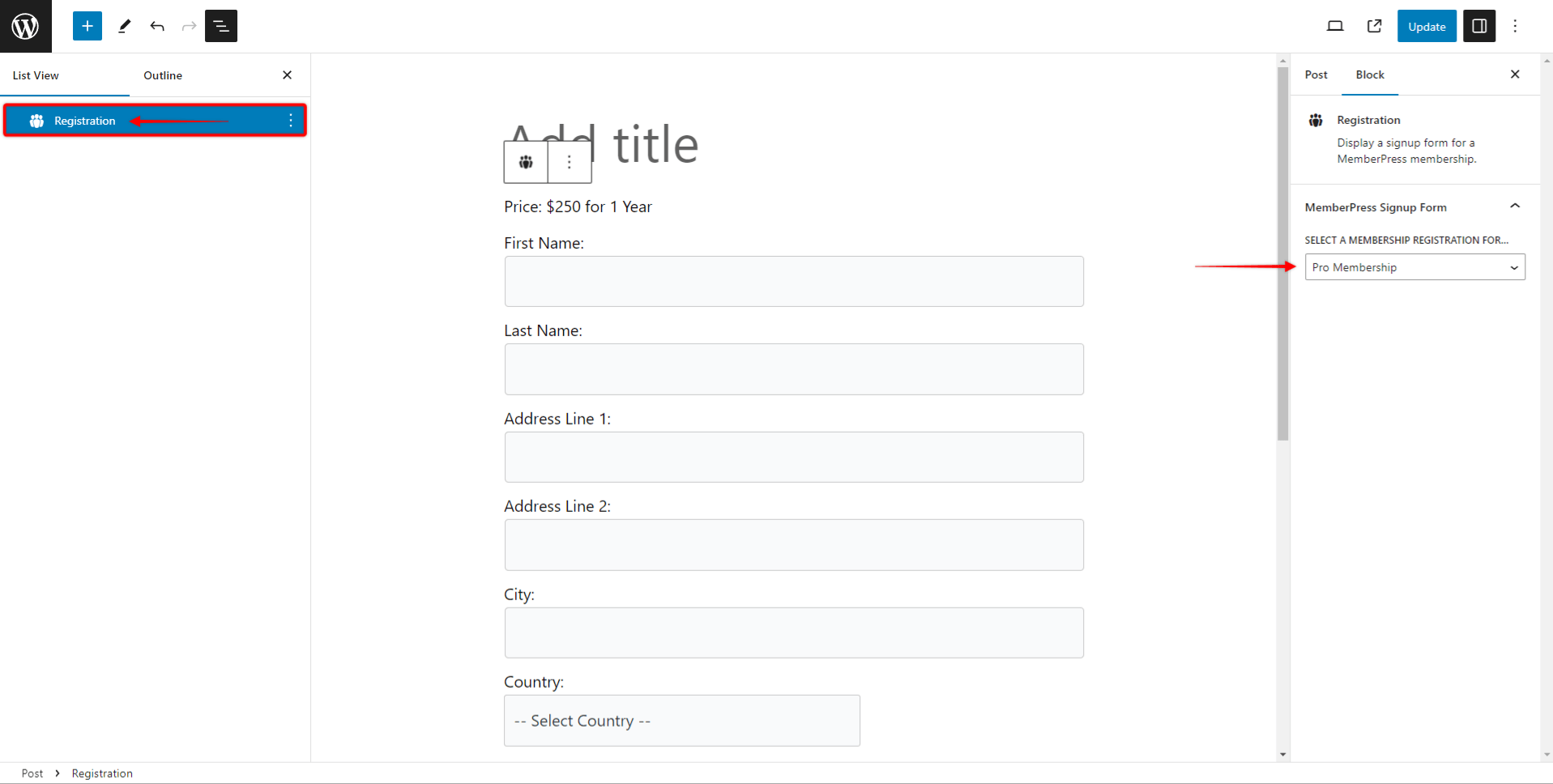Open Registration block options in List View
This screenshot has width=1553, height=784.
pyautogui.click(x=291, y=121)
